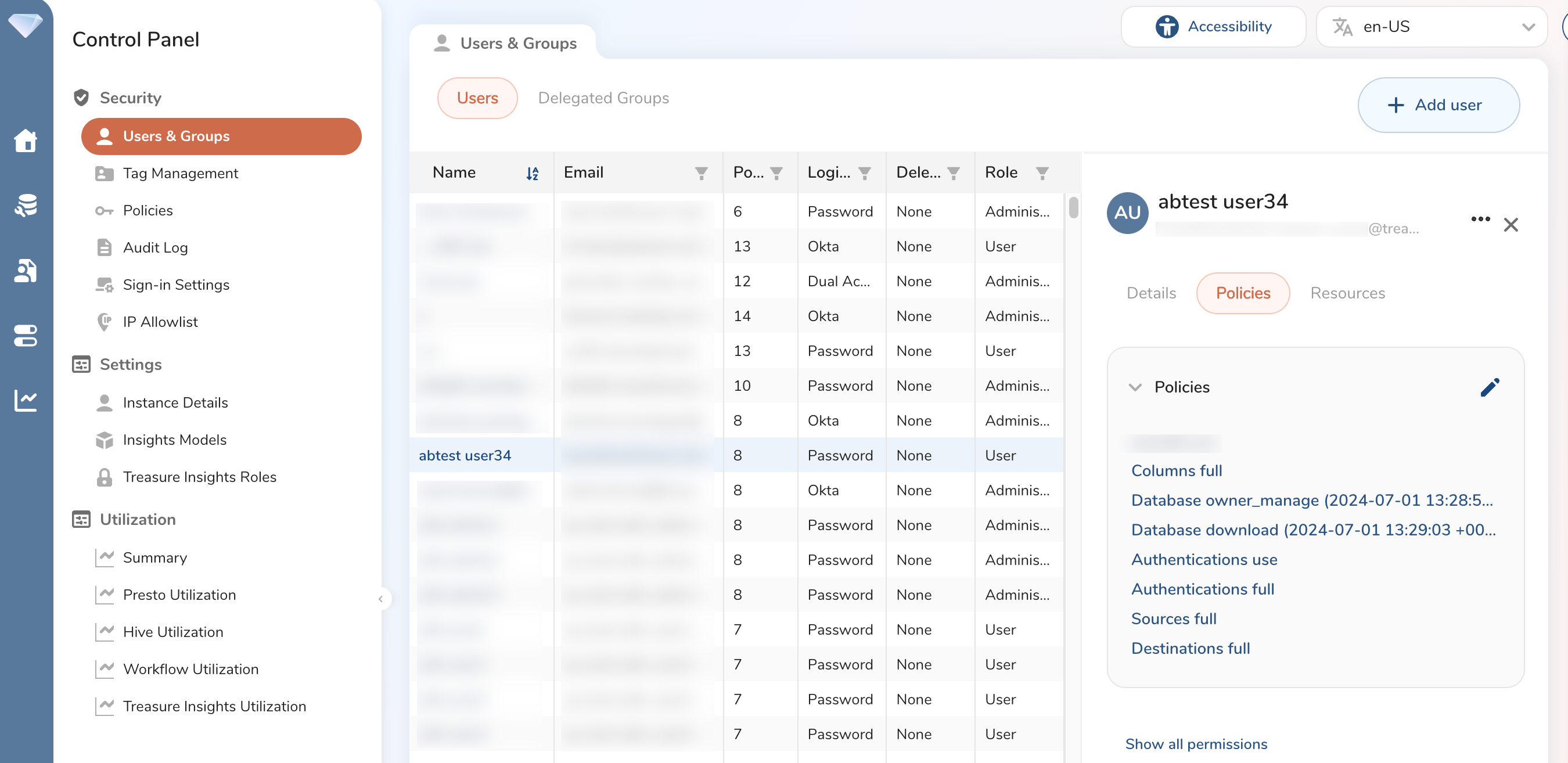Open the three-dot menu for abtest user34
1568x763 pixels.
[x=1480, y=219]
